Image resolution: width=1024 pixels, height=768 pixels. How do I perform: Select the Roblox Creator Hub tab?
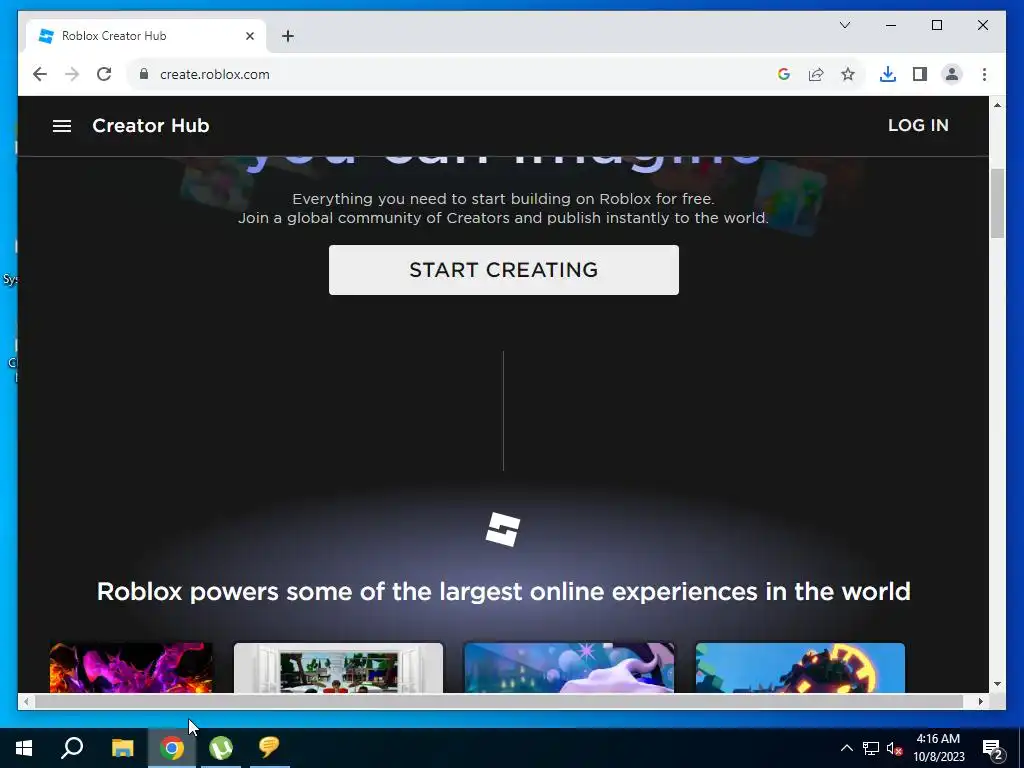145,36
